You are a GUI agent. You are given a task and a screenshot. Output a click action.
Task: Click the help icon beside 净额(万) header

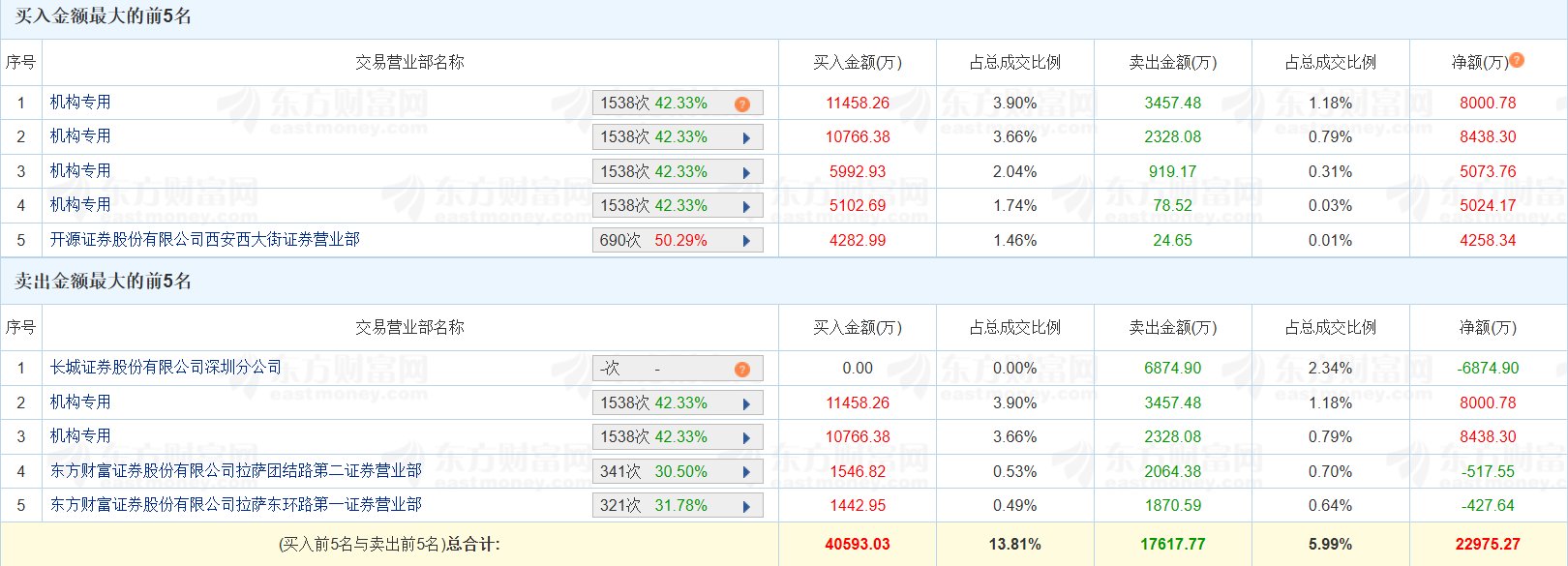[1517, 60]
